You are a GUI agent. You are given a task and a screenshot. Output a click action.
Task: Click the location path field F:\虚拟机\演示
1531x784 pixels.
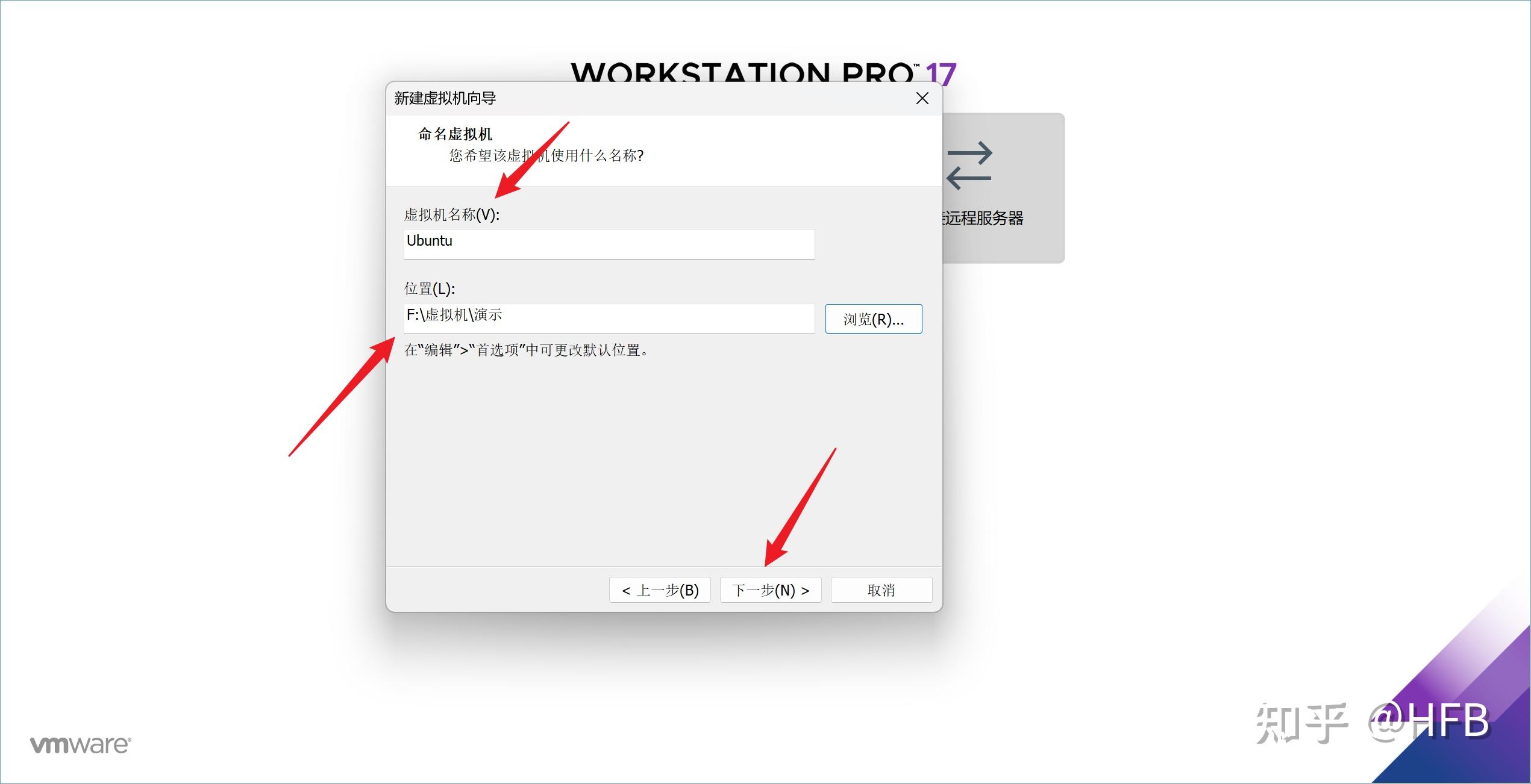click(x=609, y=319)
